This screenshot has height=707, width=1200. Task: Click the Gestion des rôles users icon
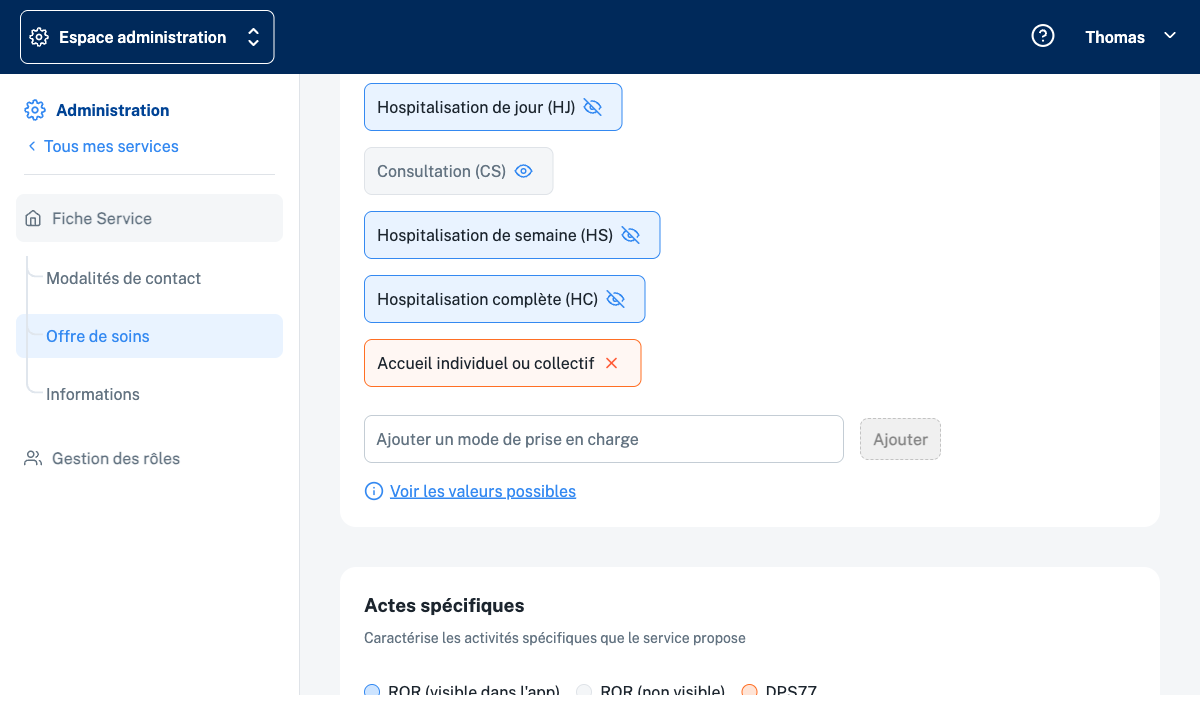[x=33, y=458]
